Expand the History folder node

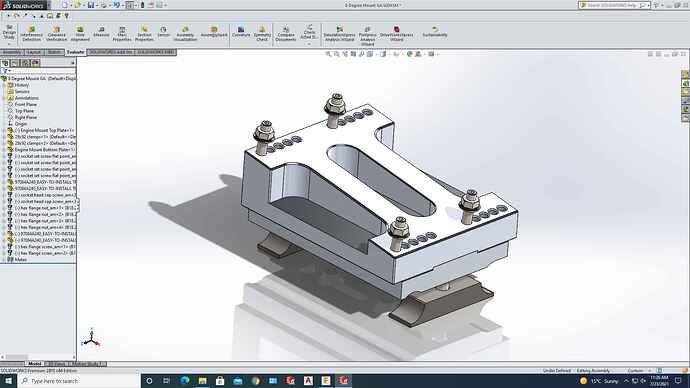pyautogui.click(x=4, y=85)
